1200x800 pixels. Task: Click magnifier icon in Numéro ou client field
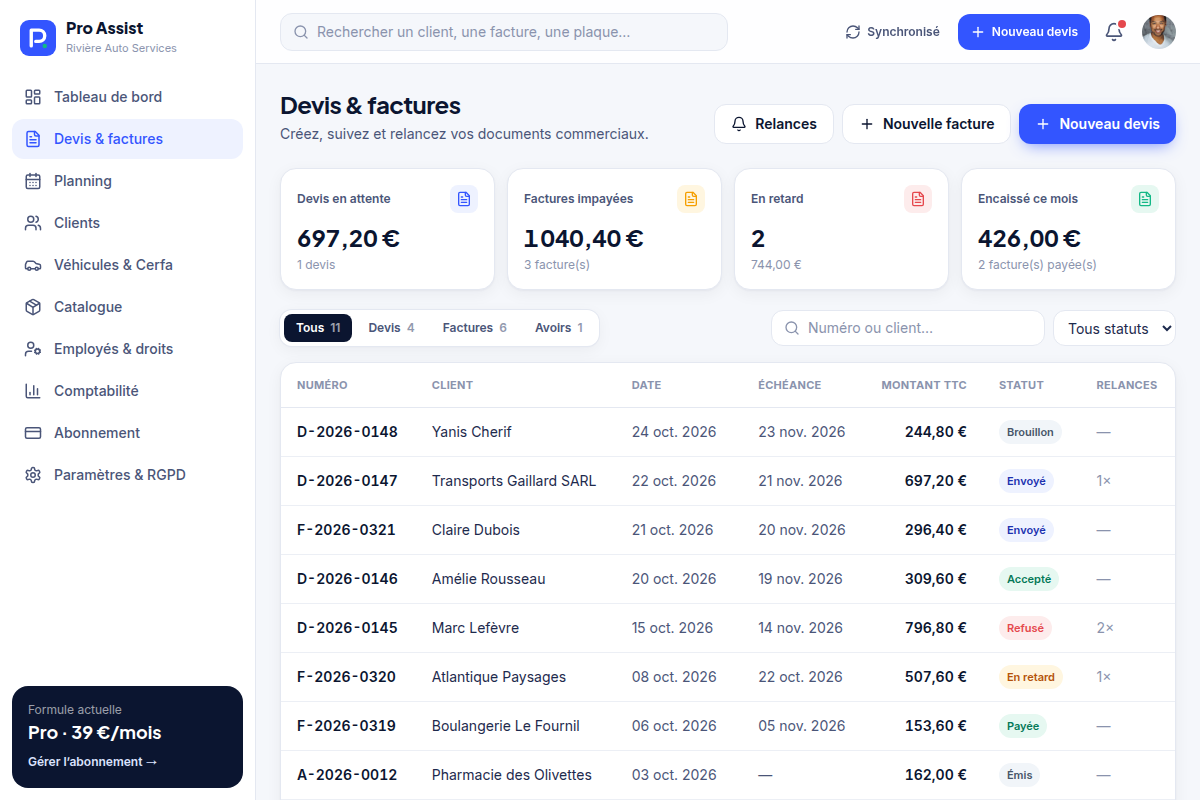pos(792,328)
